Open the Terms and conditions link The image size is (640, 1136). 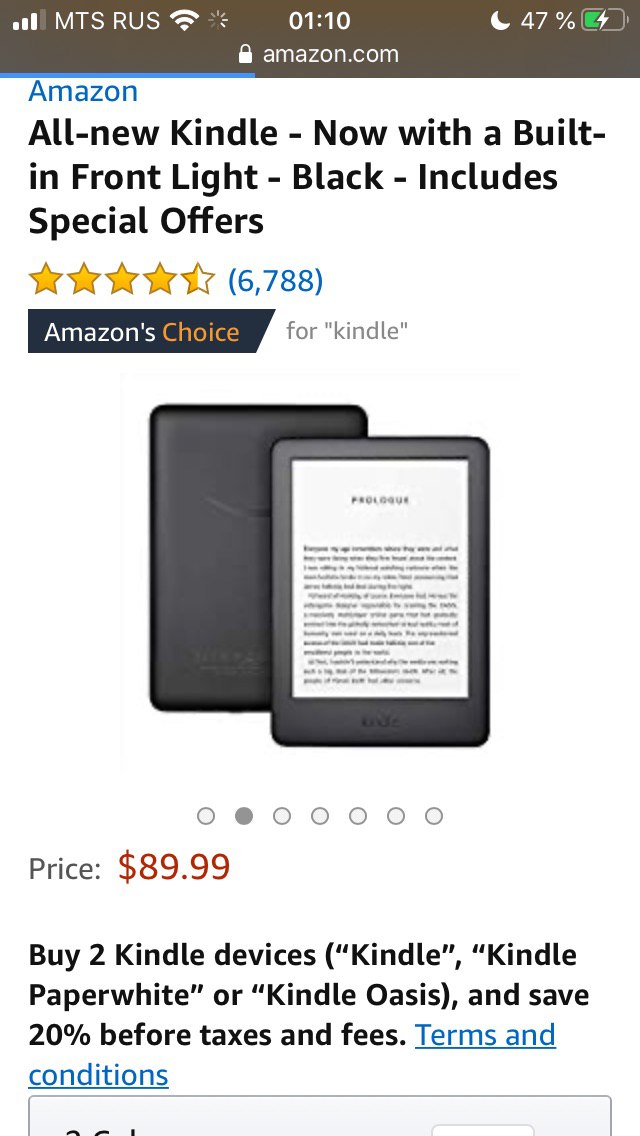tap(292, 1055)
